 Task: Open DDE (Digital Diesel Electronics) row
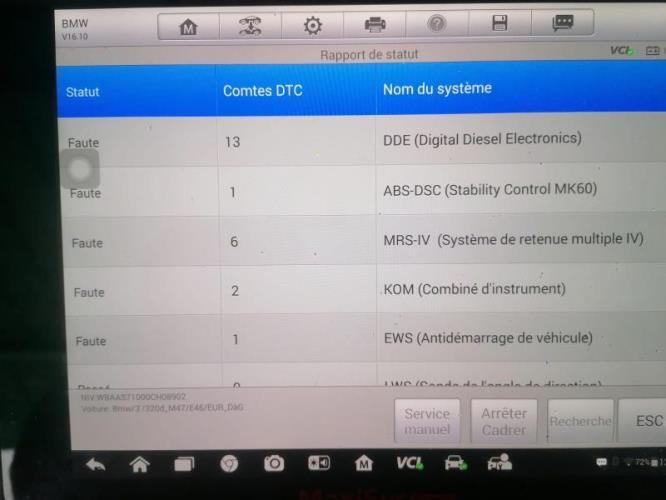362,140
